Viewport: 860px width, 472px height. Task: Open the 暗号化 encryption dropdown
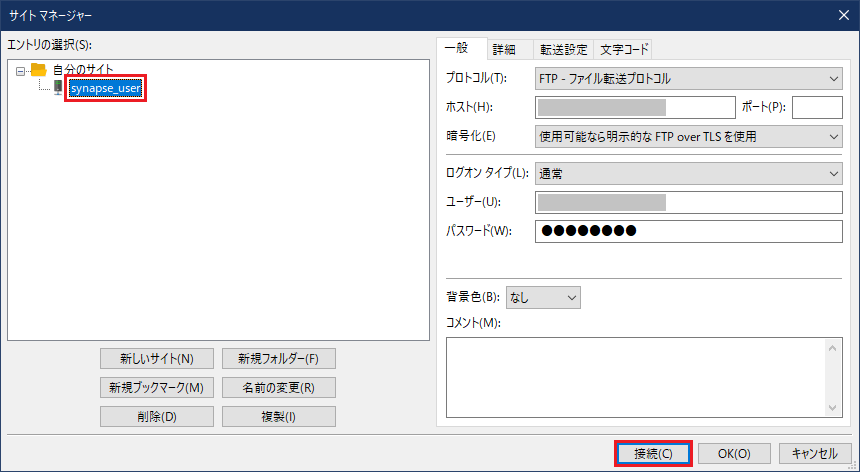(x=689, y=136)
